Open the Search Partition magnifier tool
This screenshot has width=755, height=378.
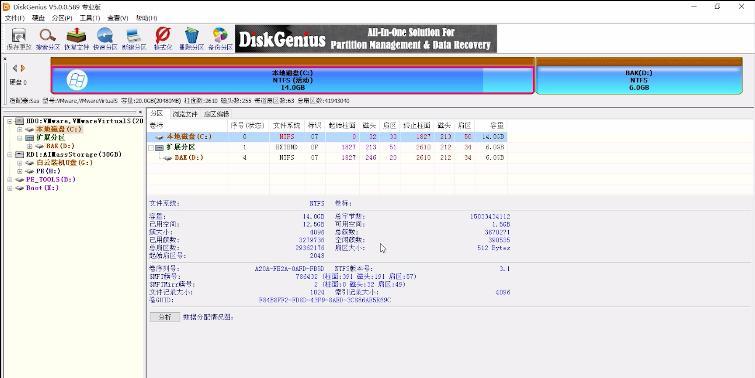[48, 39]
